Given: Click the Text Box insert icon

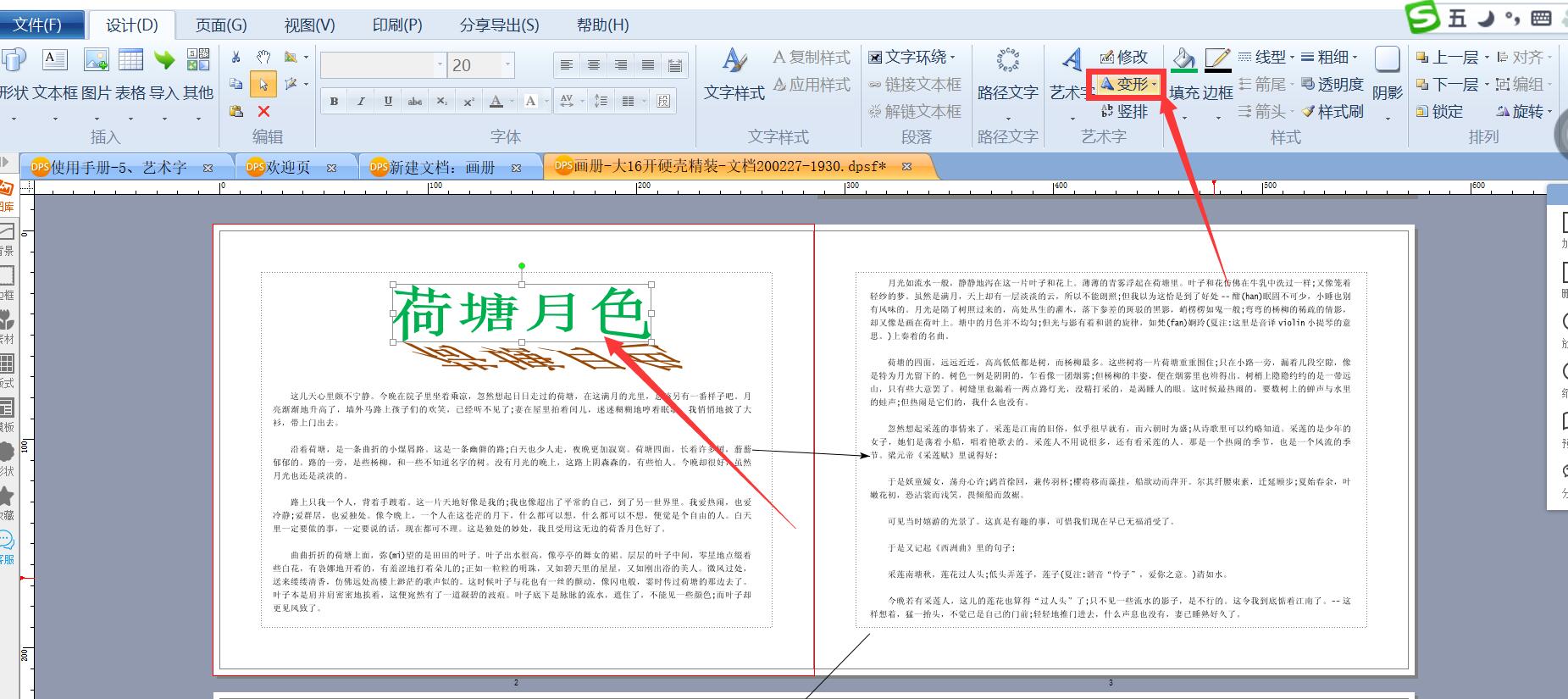Looking at the screenshot, I should [55, 59].
